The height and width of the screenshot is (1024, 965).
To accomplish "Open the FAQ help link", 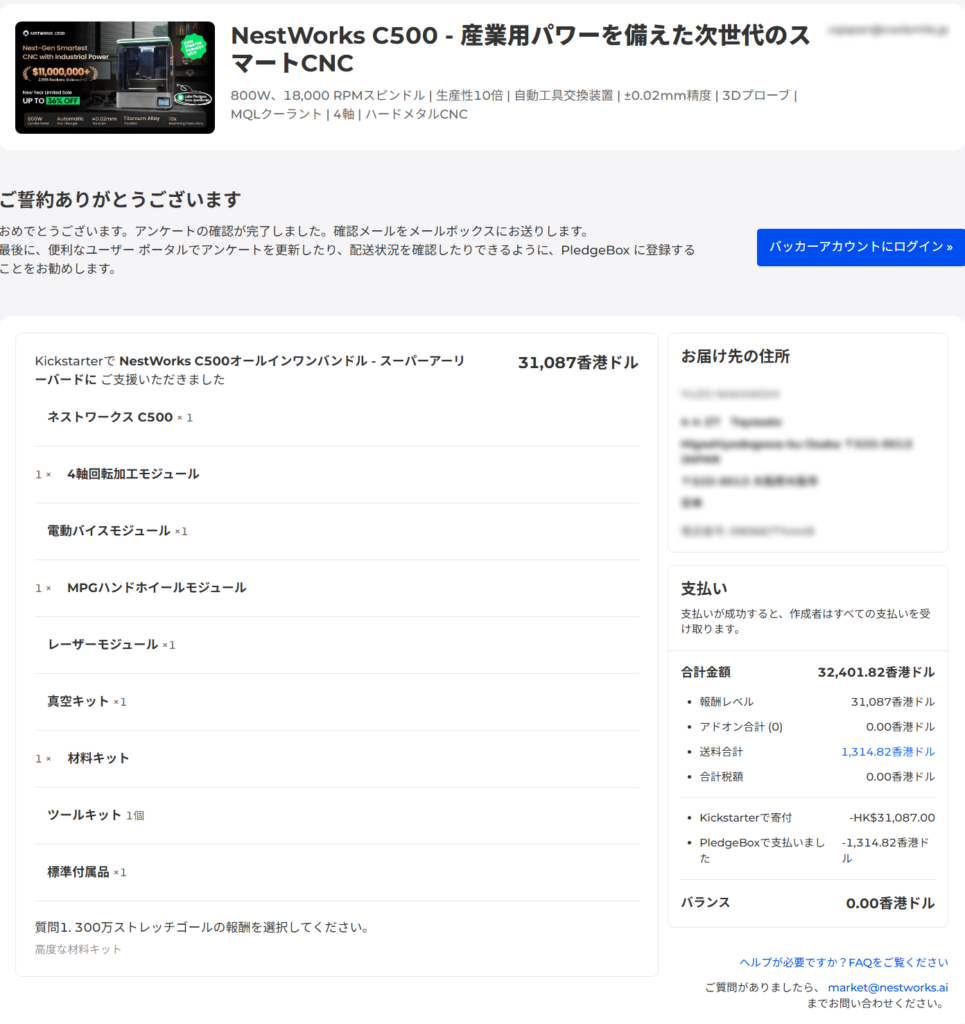I will [x=843, y=962].
